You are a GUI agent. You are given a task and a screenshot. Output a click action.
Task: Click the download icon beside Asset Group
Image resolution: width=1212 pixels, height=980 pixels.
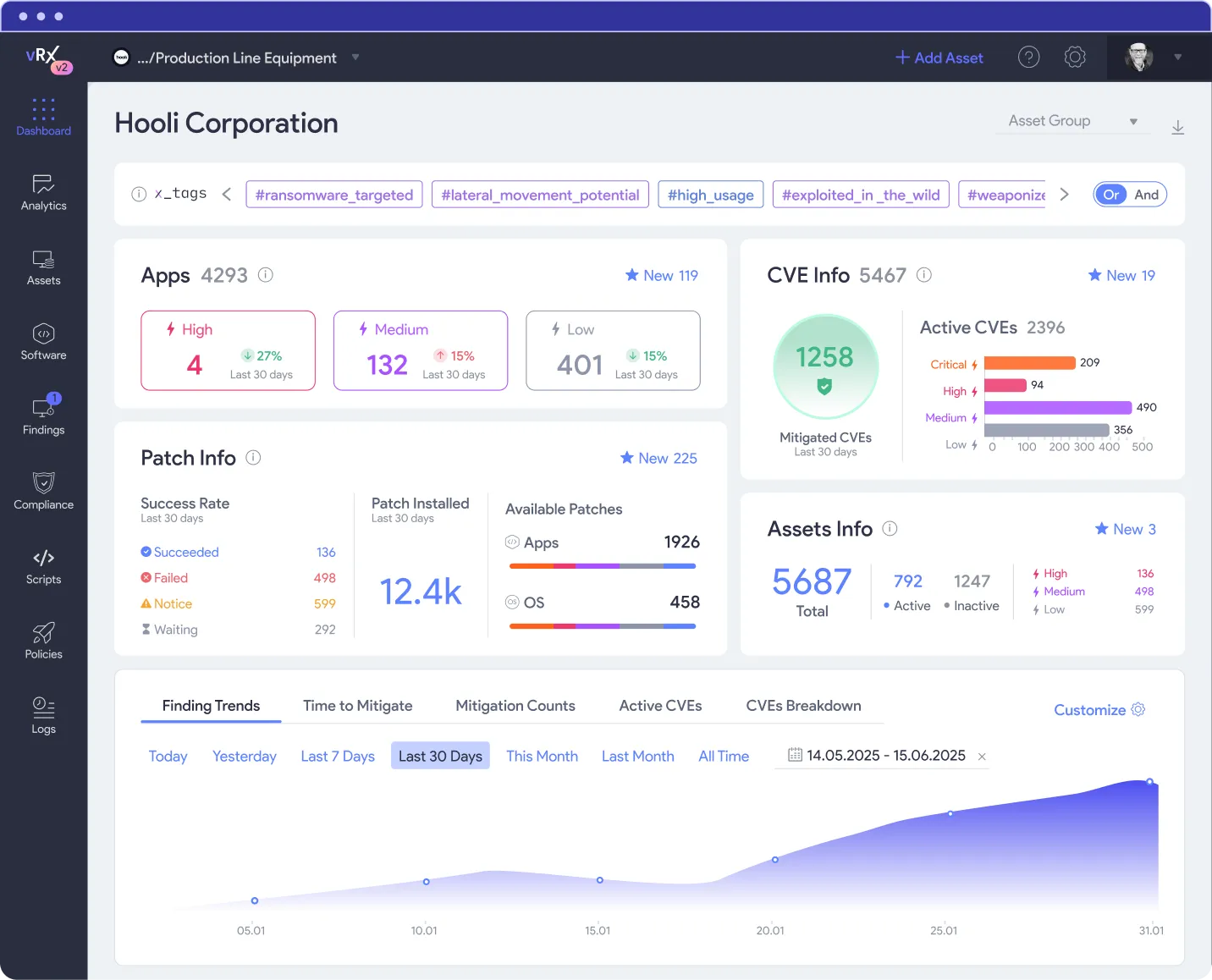(x=1177, y=127)
